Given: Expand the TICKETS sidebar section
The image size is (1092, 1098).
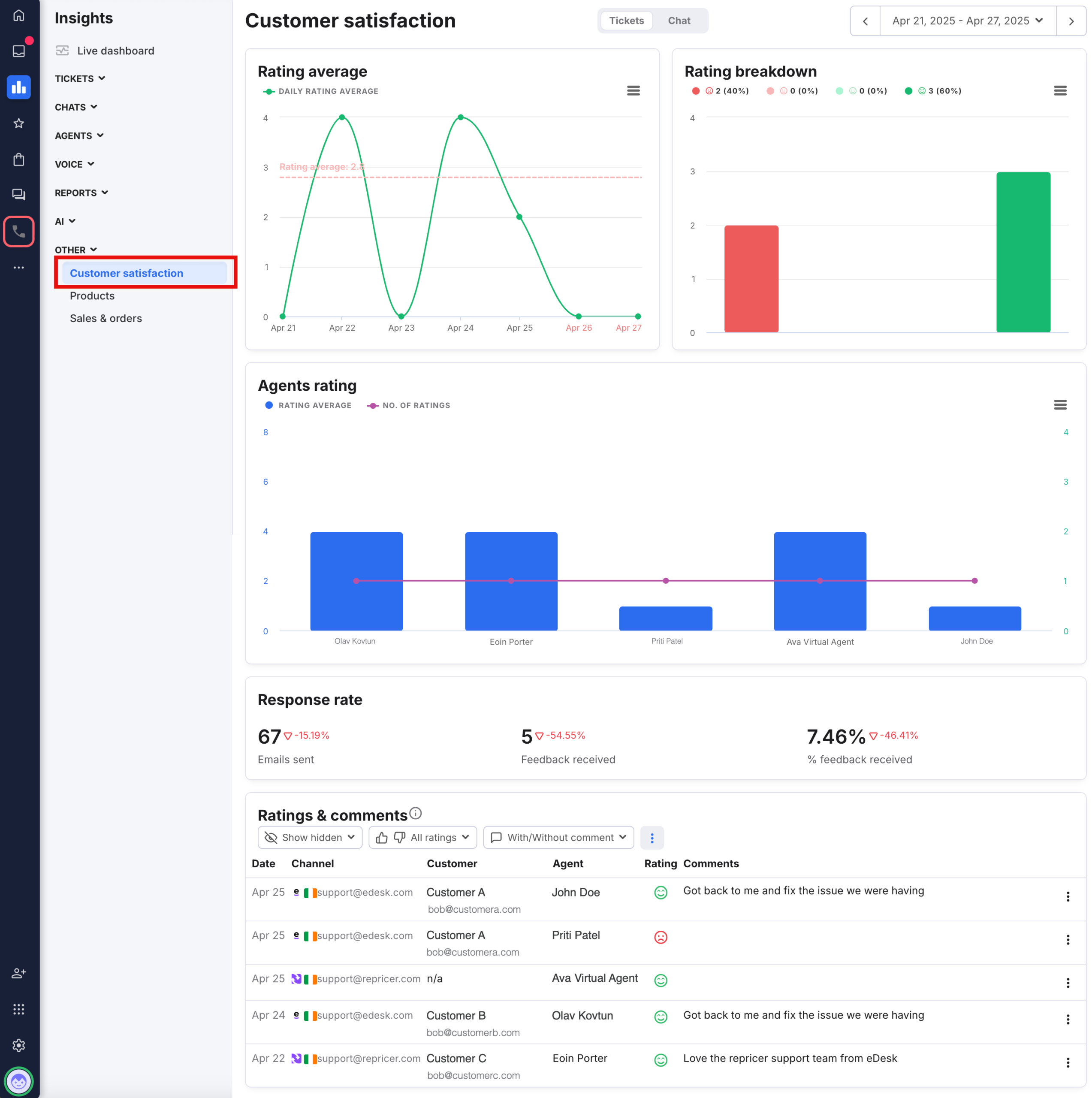Looking at the screenshot, I should 80,78.
